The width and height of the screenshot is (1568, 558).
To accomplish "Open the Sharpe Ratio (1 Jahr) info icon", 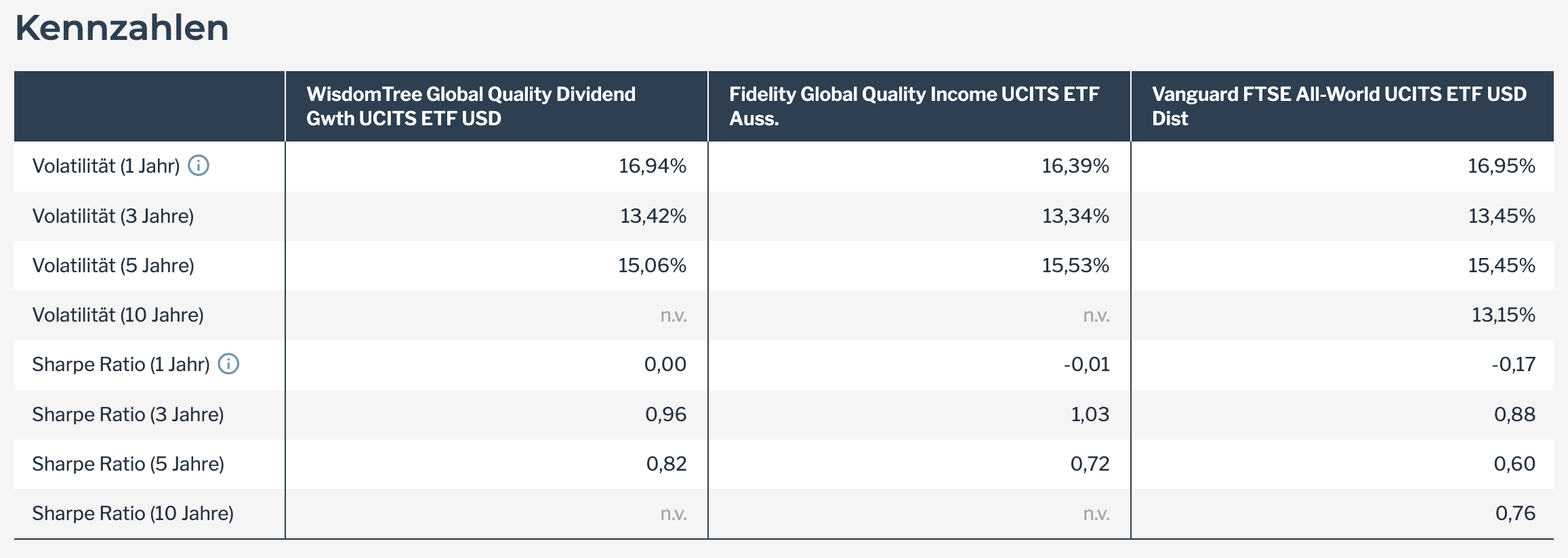I will (x=228, y=364).
